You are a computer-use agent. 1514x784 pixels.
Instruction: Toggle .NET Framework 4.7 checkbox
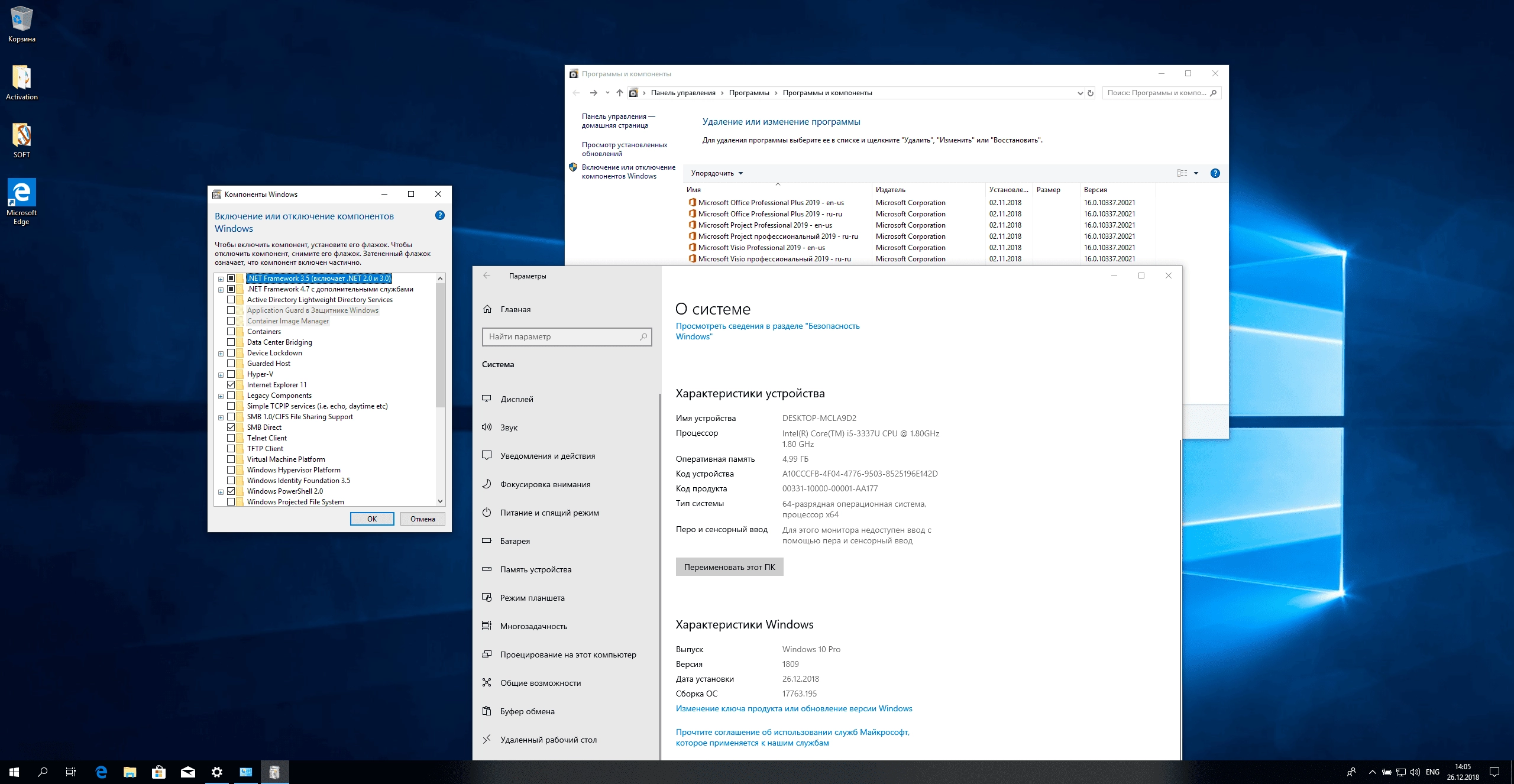point(231,289)
